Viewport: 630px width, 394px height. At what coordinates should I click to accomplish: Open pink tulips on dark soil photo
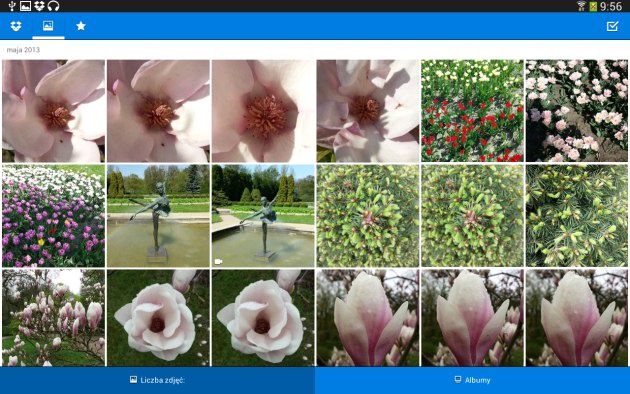pos(577,111)
